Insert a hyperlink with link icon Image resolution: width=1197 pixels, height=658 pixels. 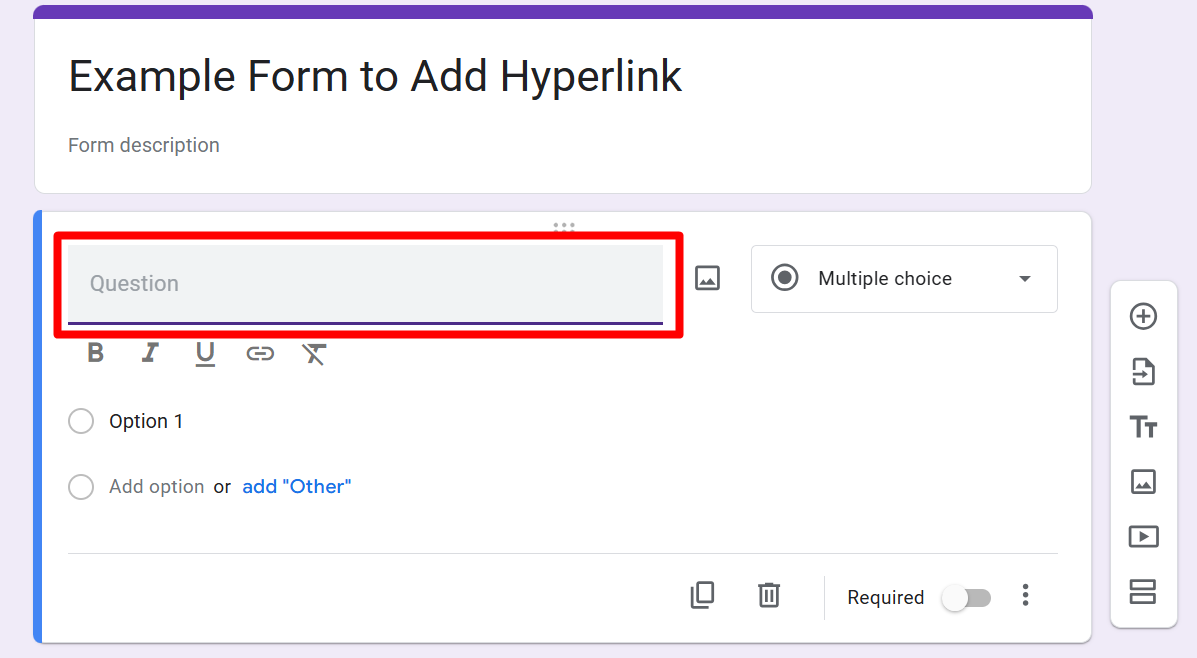260,353
